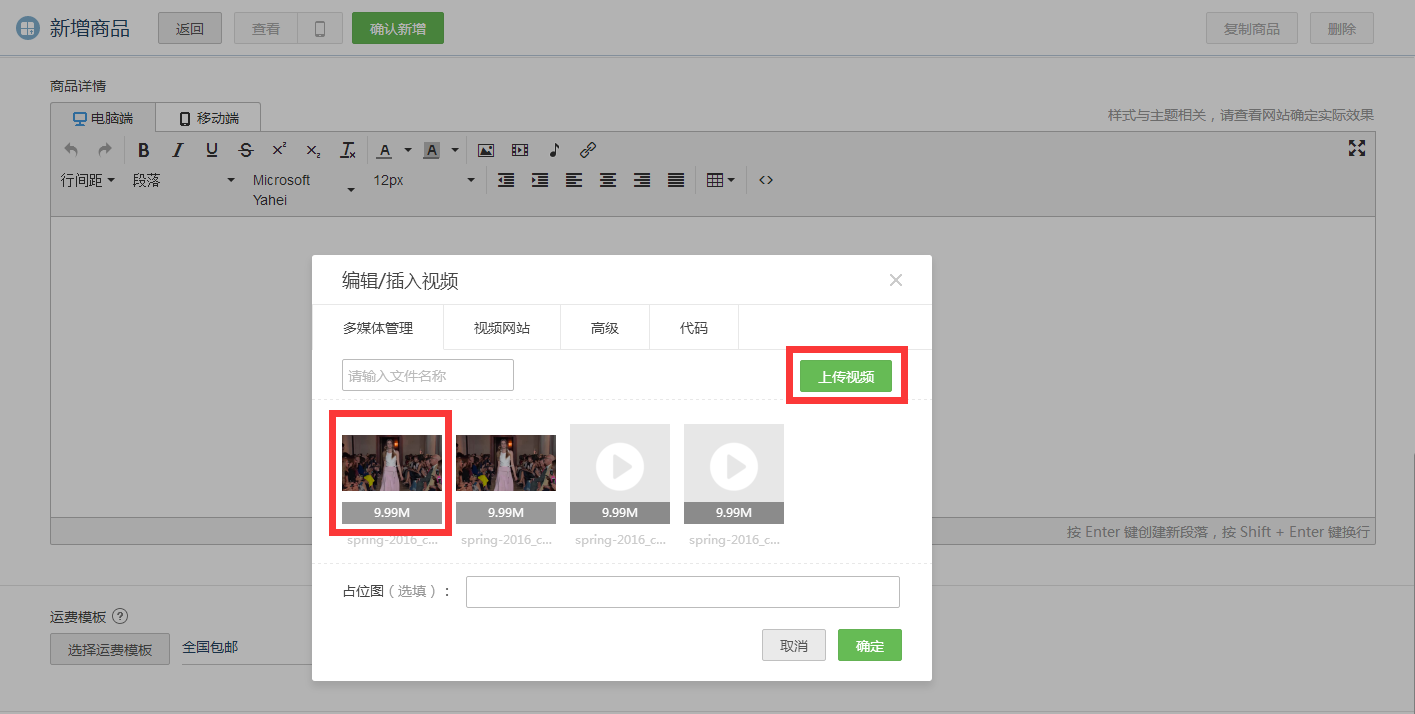
Task: Open the font color picker dropdown arrow
Action: (408, 150)
